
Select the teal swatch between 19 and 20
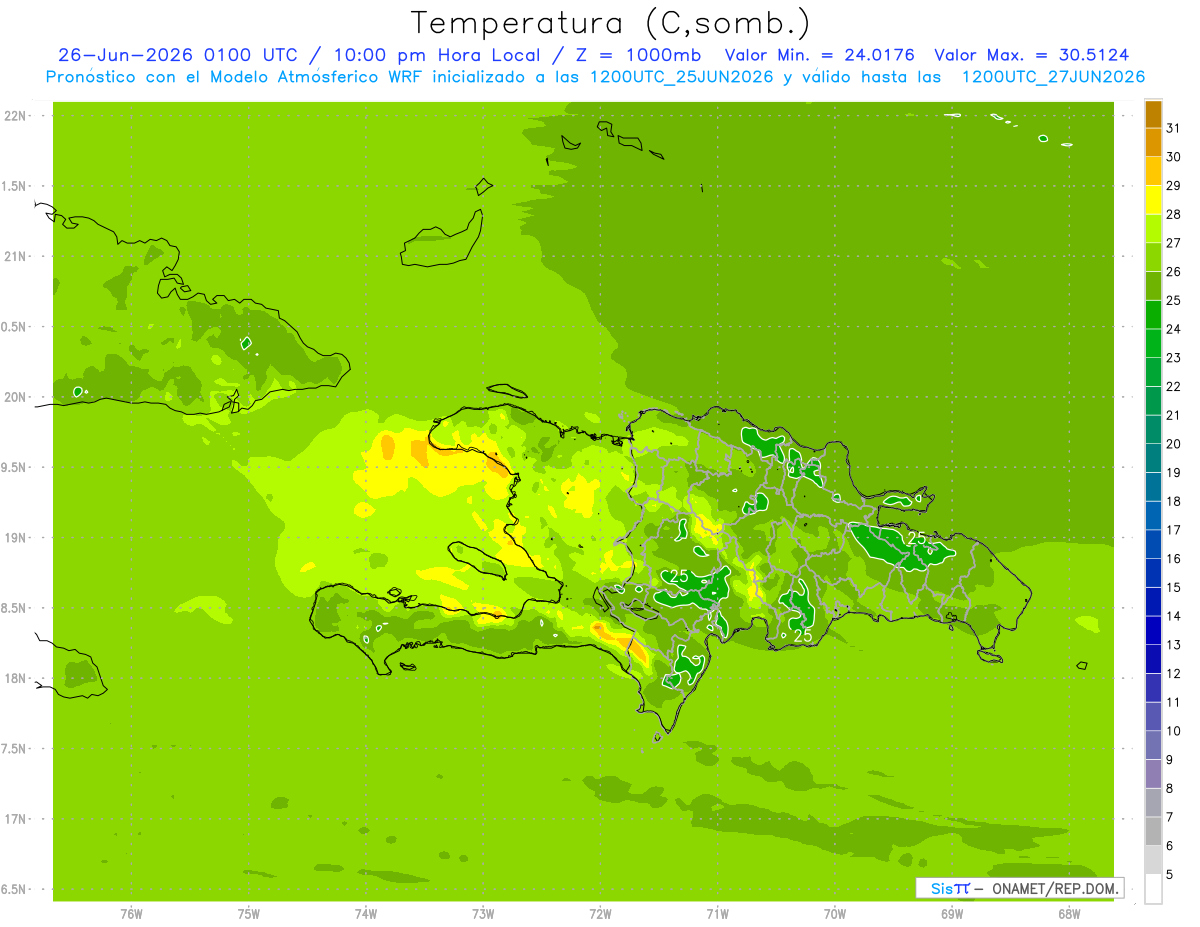1153,459
